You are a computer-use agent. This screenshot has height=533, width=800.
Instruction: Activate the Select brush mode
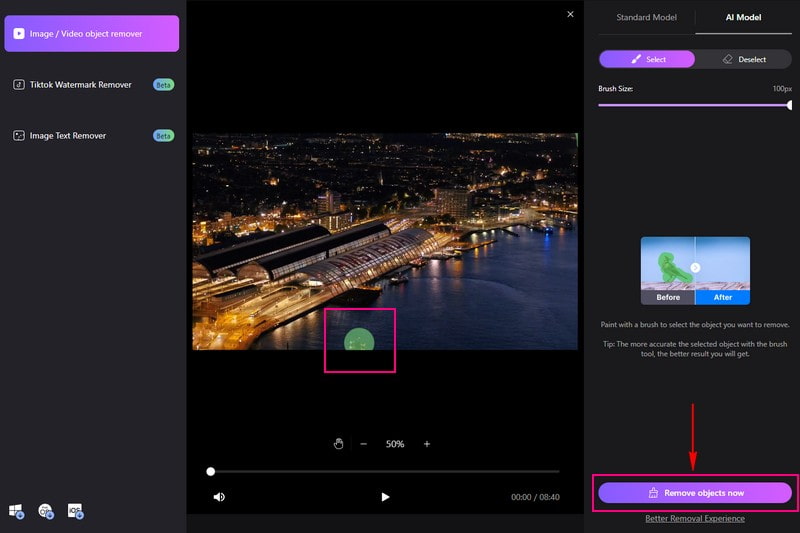(647, 59)
